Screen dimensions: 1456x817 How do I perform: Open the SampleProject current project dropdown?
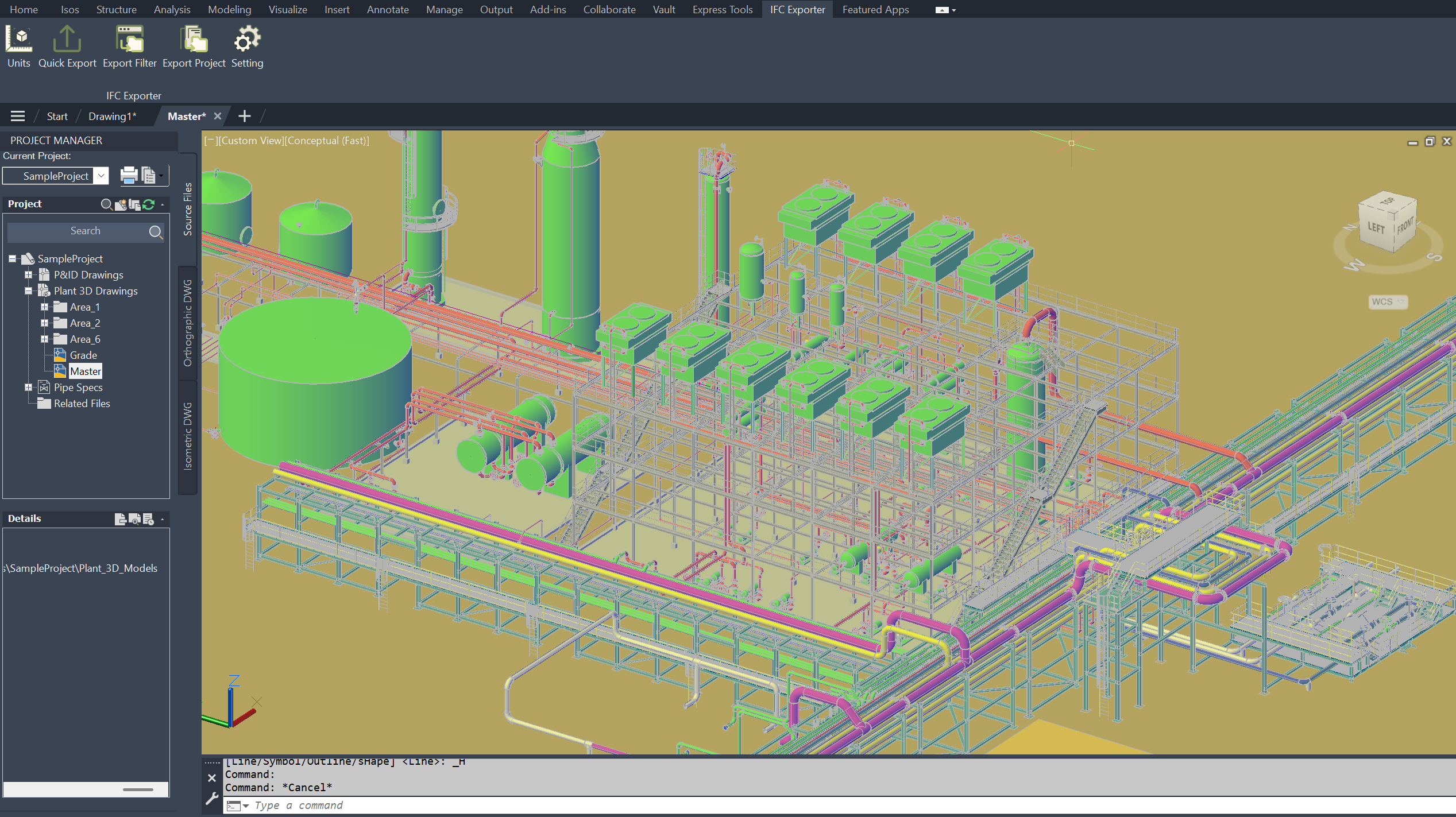(101, 176)
